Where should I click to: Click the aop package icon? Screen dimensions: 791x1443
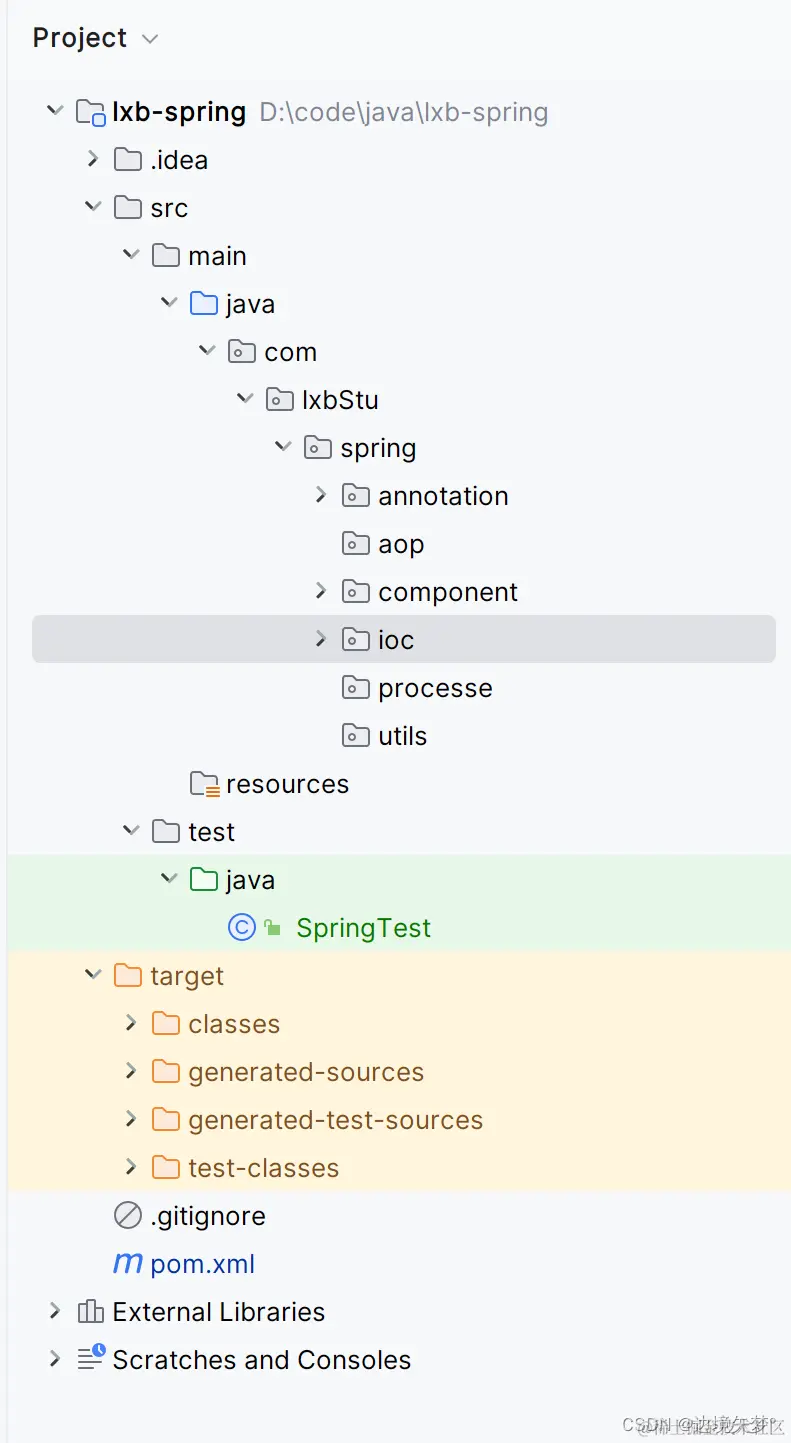pos(356,544)
